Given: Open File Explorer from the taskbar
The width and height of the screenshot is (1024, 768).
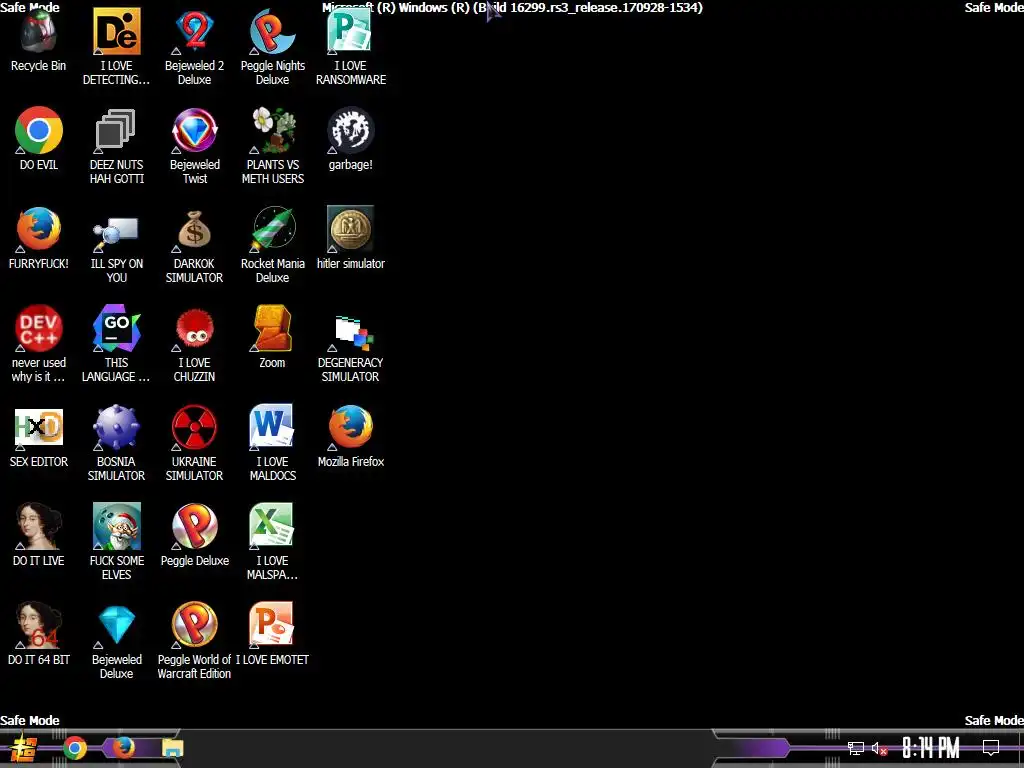Looking at the screenshot, I should (x=172, y=748).
